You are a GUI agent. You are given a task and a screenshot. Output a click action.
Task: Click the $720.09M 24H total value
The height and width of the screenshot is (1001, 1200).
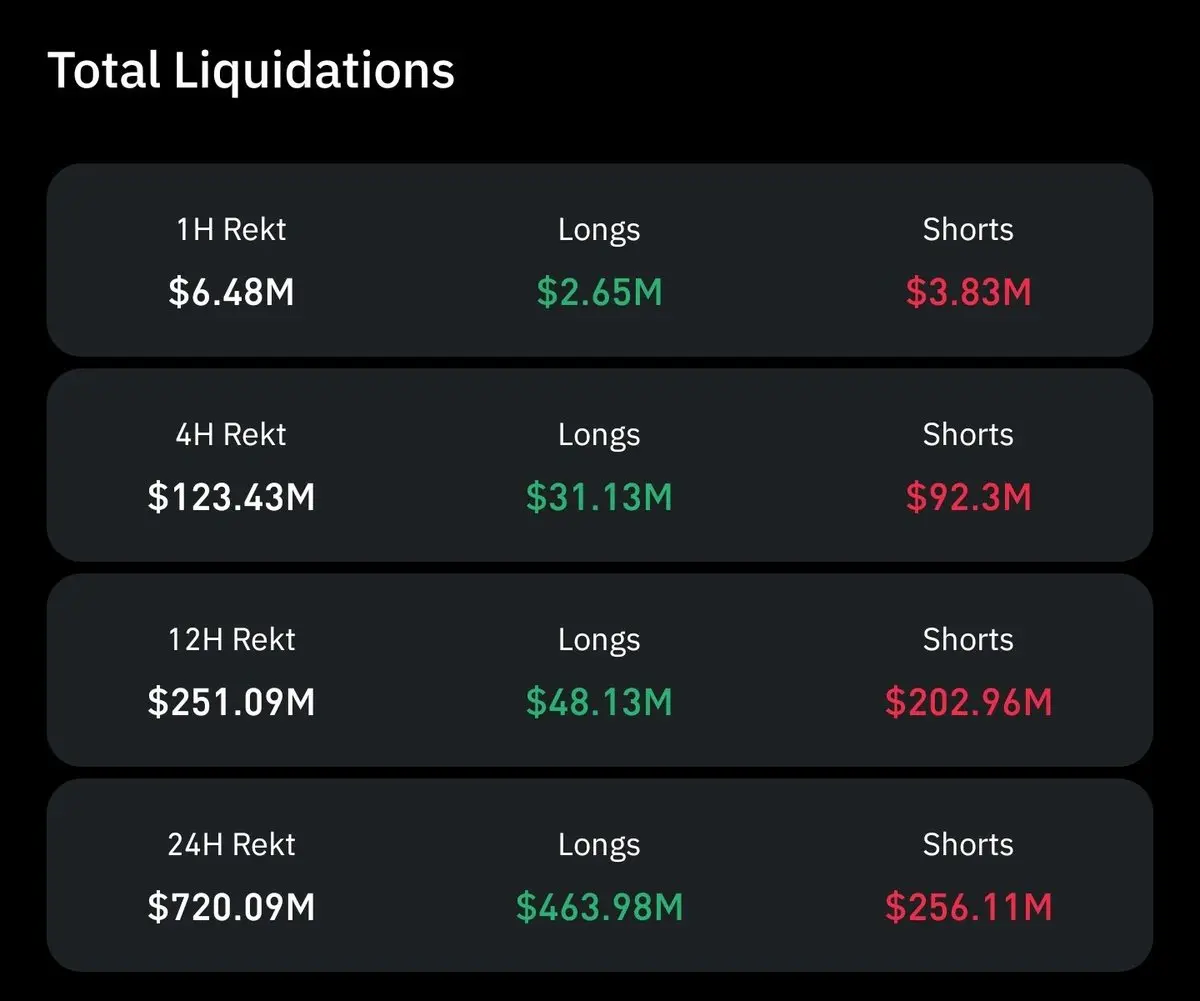[231, 907]
